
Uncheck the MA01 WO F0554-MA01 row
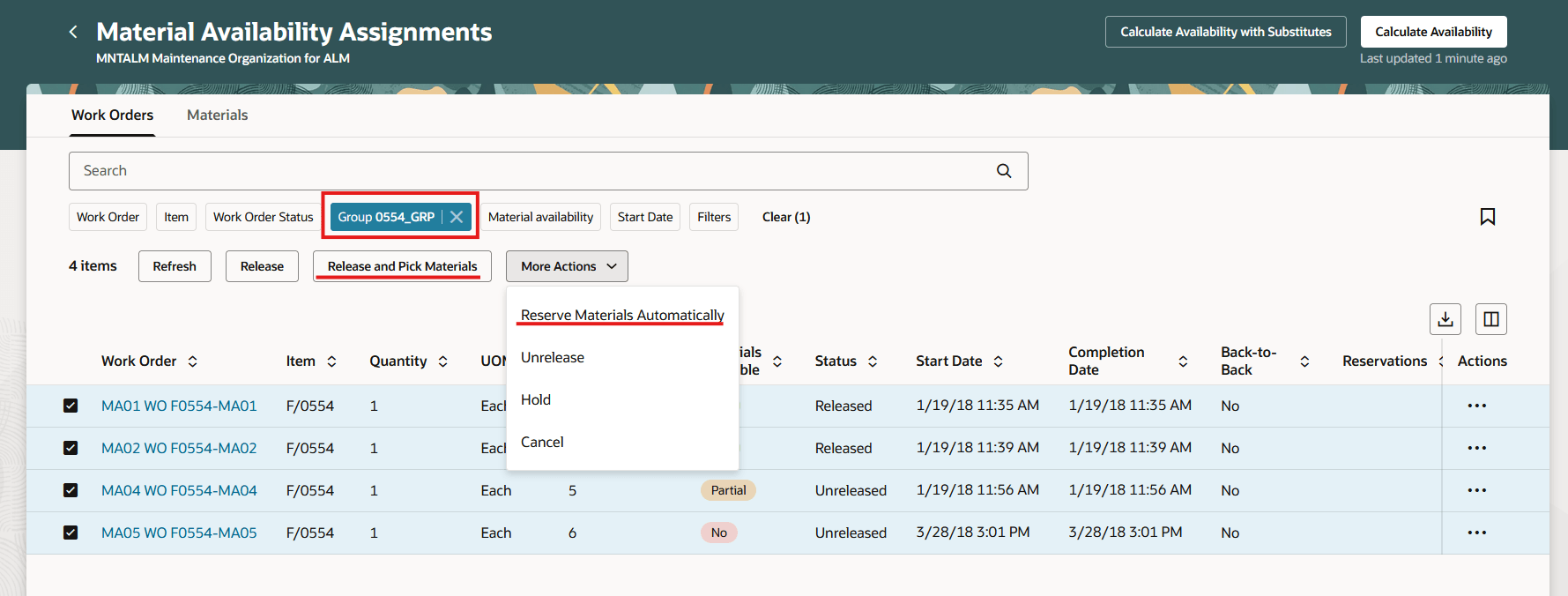click(x=71, y=406)
